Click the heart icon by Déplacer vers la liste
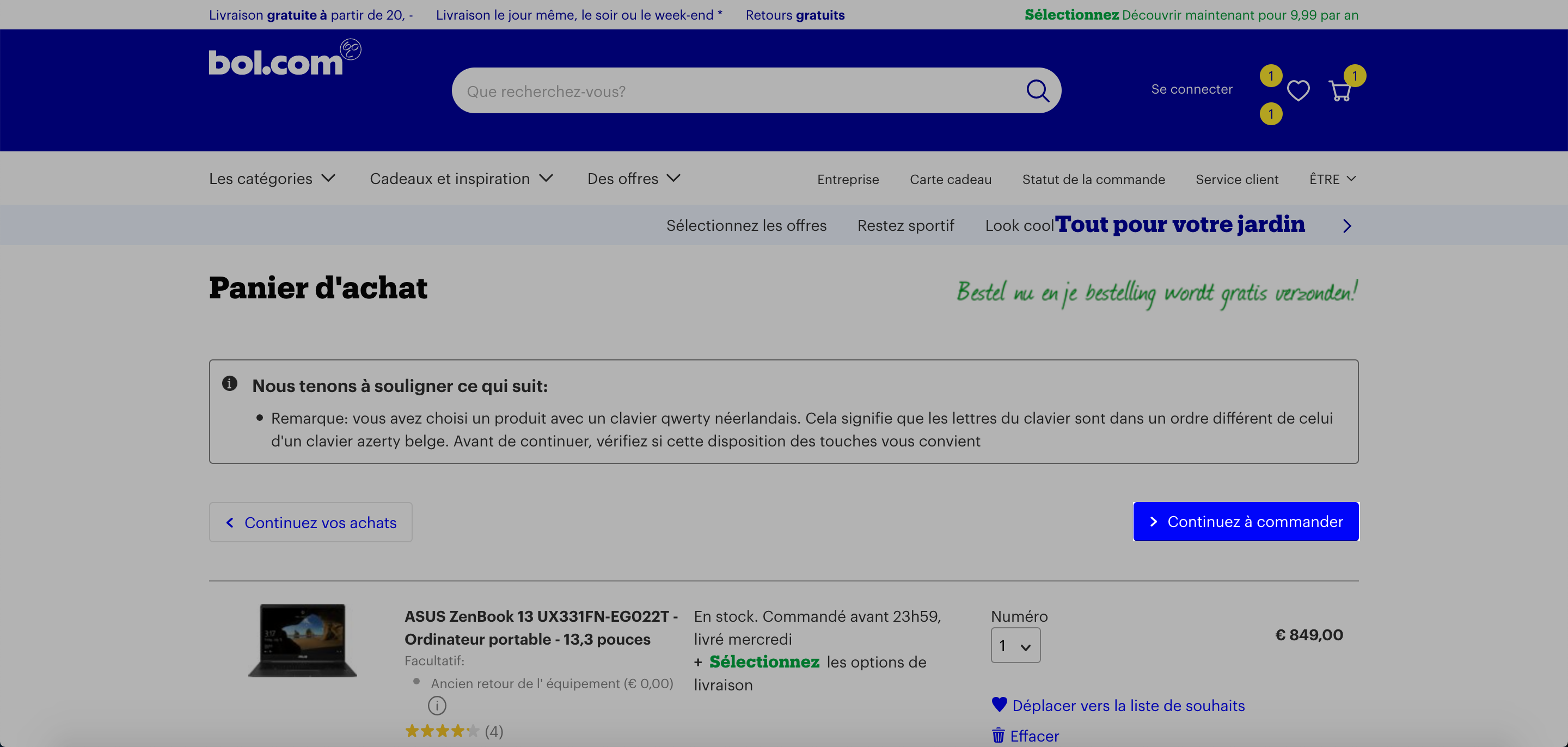 click(x=999, y=705)
